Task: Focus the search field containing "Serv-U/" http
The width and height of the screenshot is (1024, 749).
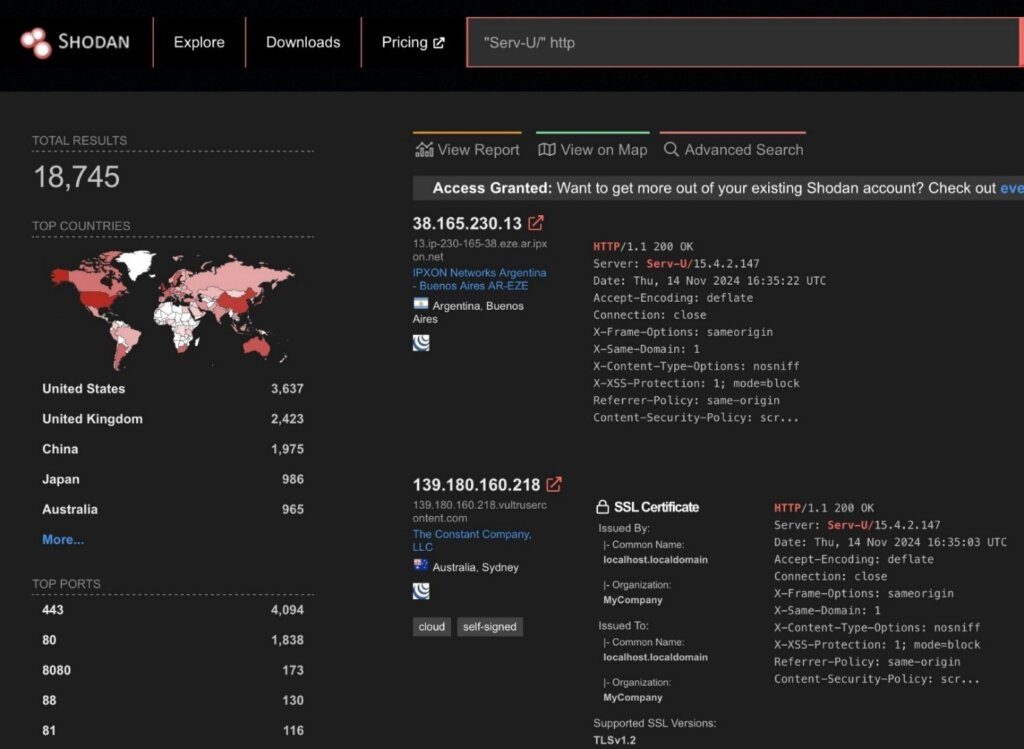Action: [743, 42]
